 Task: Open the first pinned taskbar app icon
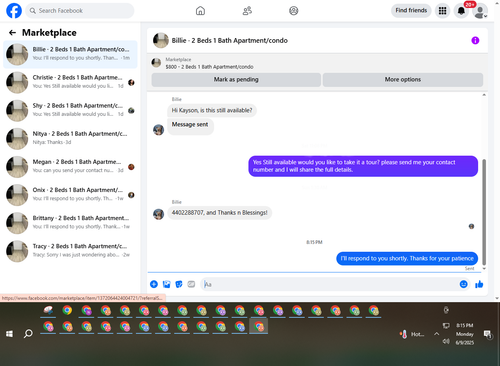pyautogui.click(x=49, y=311)
